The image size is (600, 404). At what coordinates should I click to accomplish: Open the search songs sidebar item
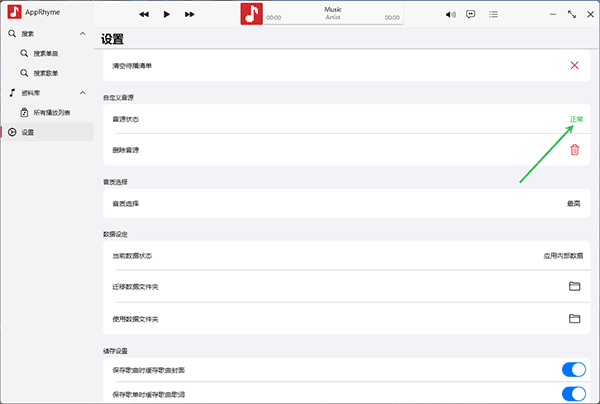[48, 54]
